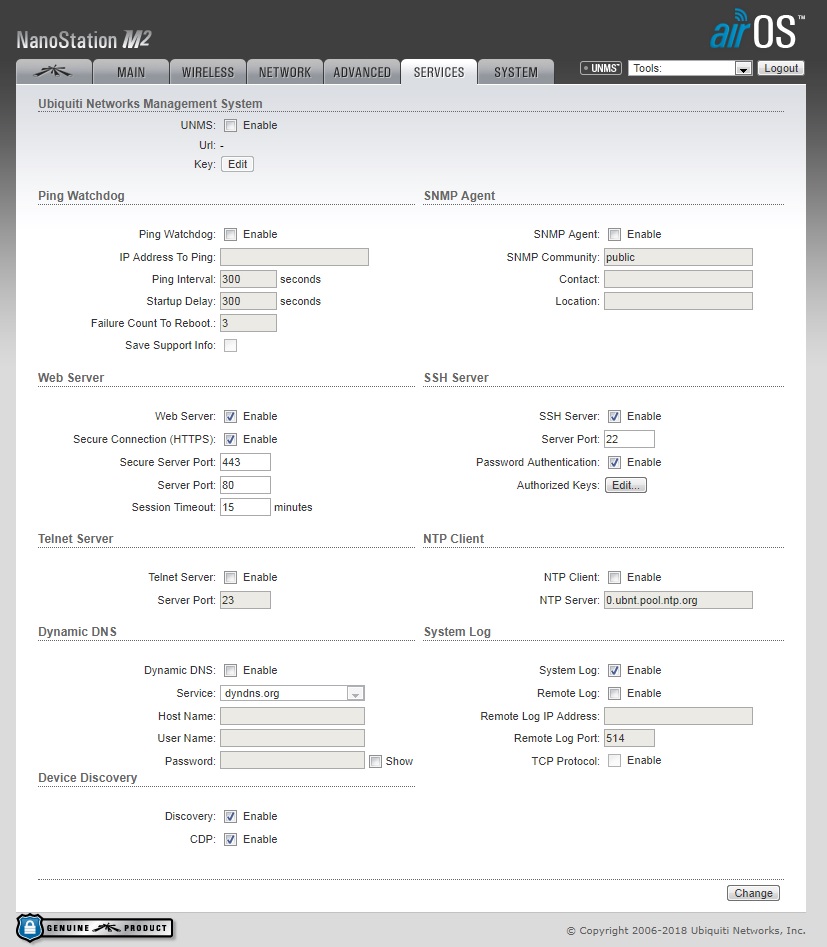Enable the Remote Log checkbox
The width and height of the screenshot is (827, 947).
pyautogui.click(x=614, y=693)
